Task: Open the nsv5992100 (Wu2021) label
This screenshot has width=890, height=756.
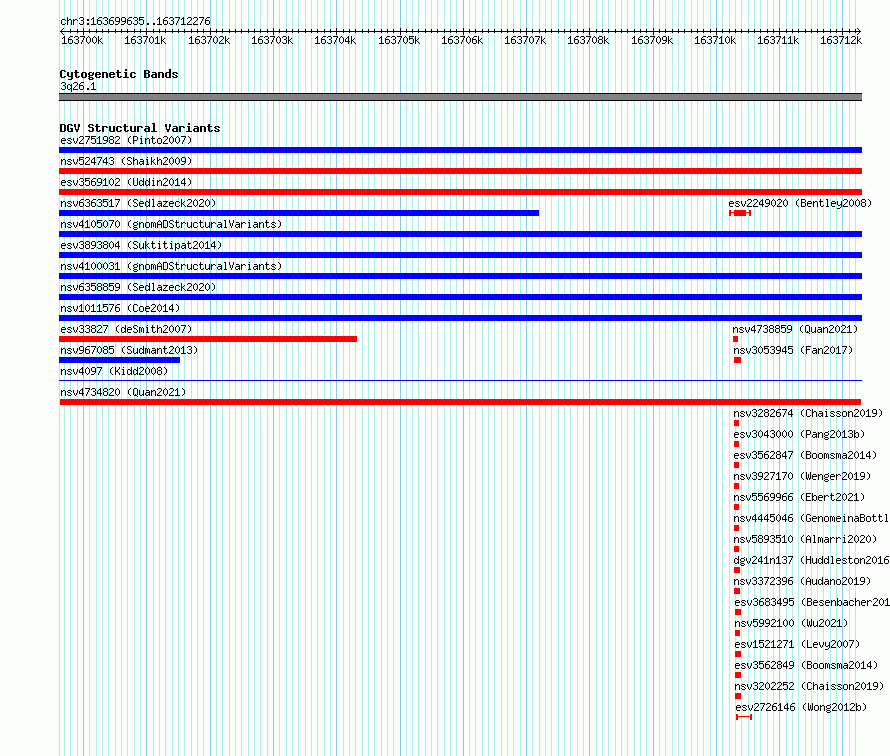Action: [x=791, y=623]
